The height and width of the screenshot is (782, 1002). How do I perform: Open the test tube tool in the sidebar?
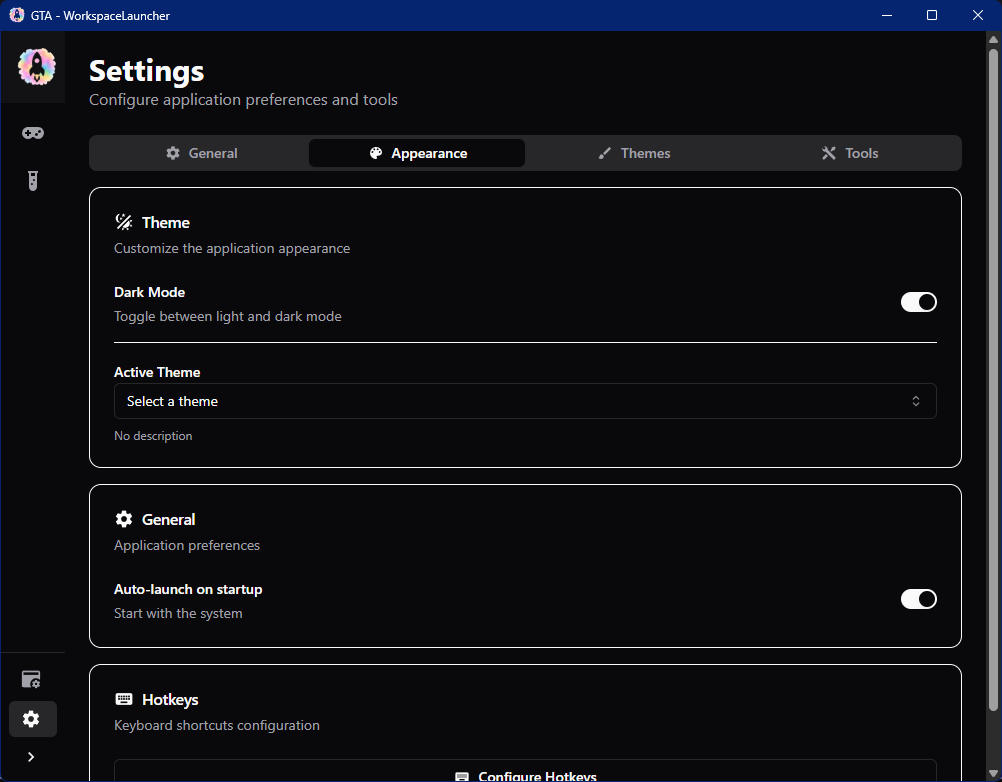pyautogui.click(x=33, y=181)
